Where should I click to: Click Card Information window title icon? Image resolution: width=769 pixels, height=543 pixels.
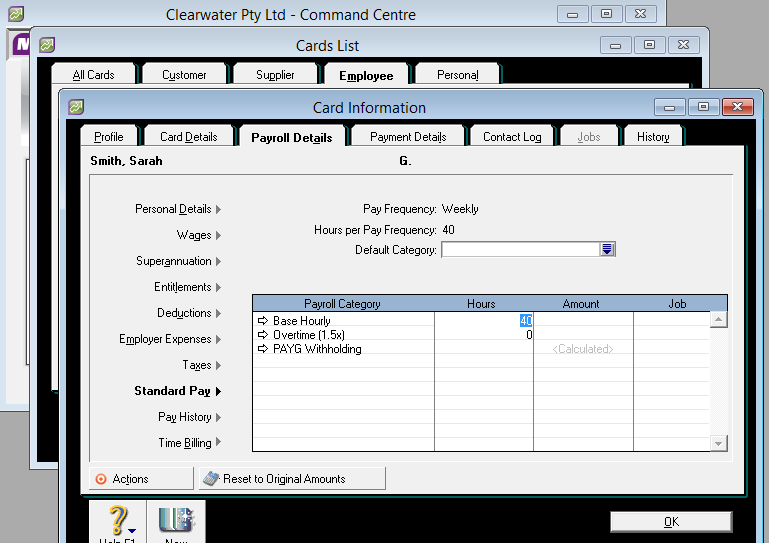[x=76, y=107]
